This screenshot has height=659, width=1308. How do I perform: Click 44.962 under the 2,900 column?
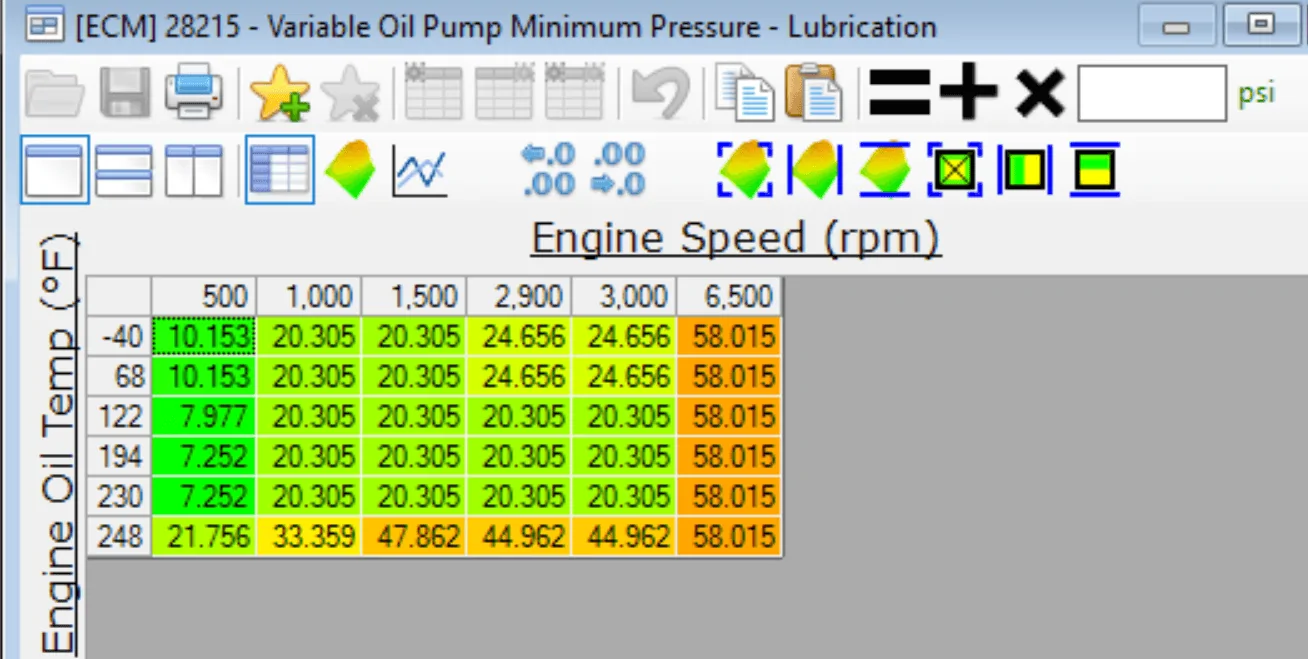tap(519, 536)
